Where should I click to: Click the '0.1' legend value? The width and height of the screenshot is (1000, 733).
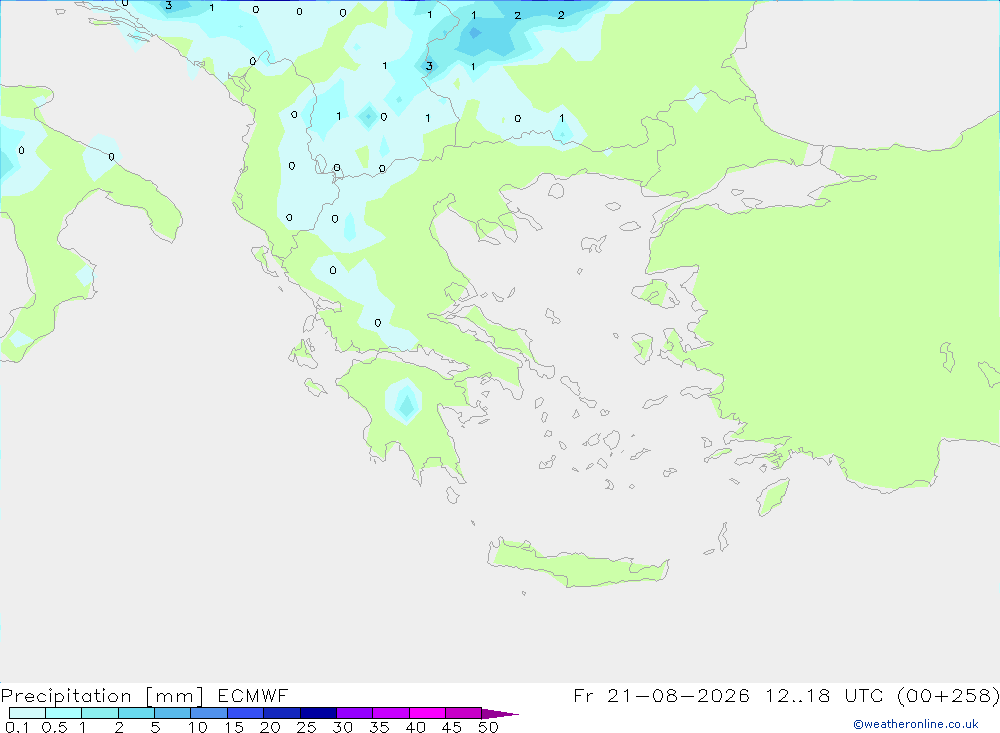tap(17, 727)
